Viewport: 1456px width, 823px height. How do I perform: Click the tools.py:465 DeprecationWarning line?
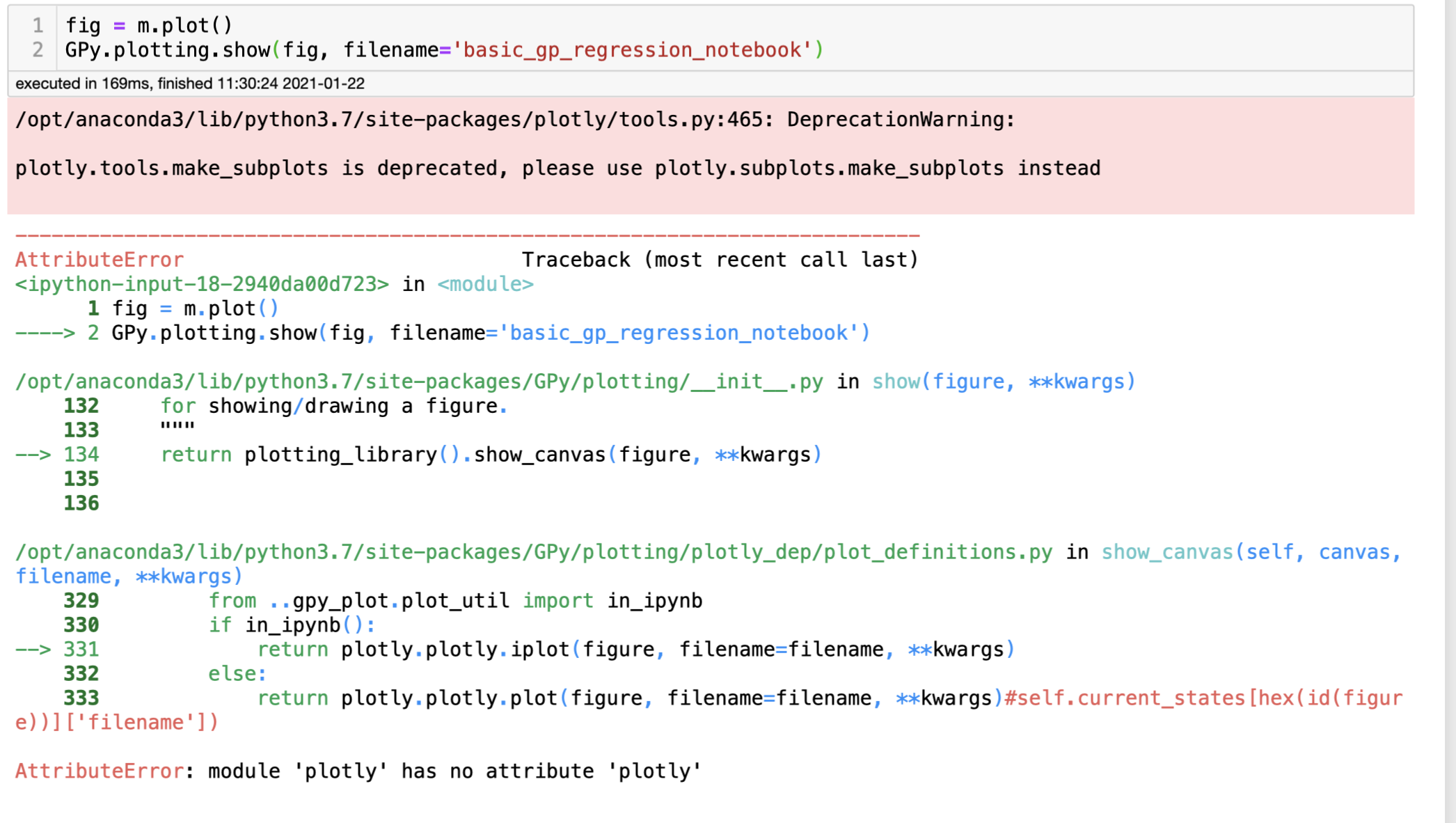click(x=514, y=120)
